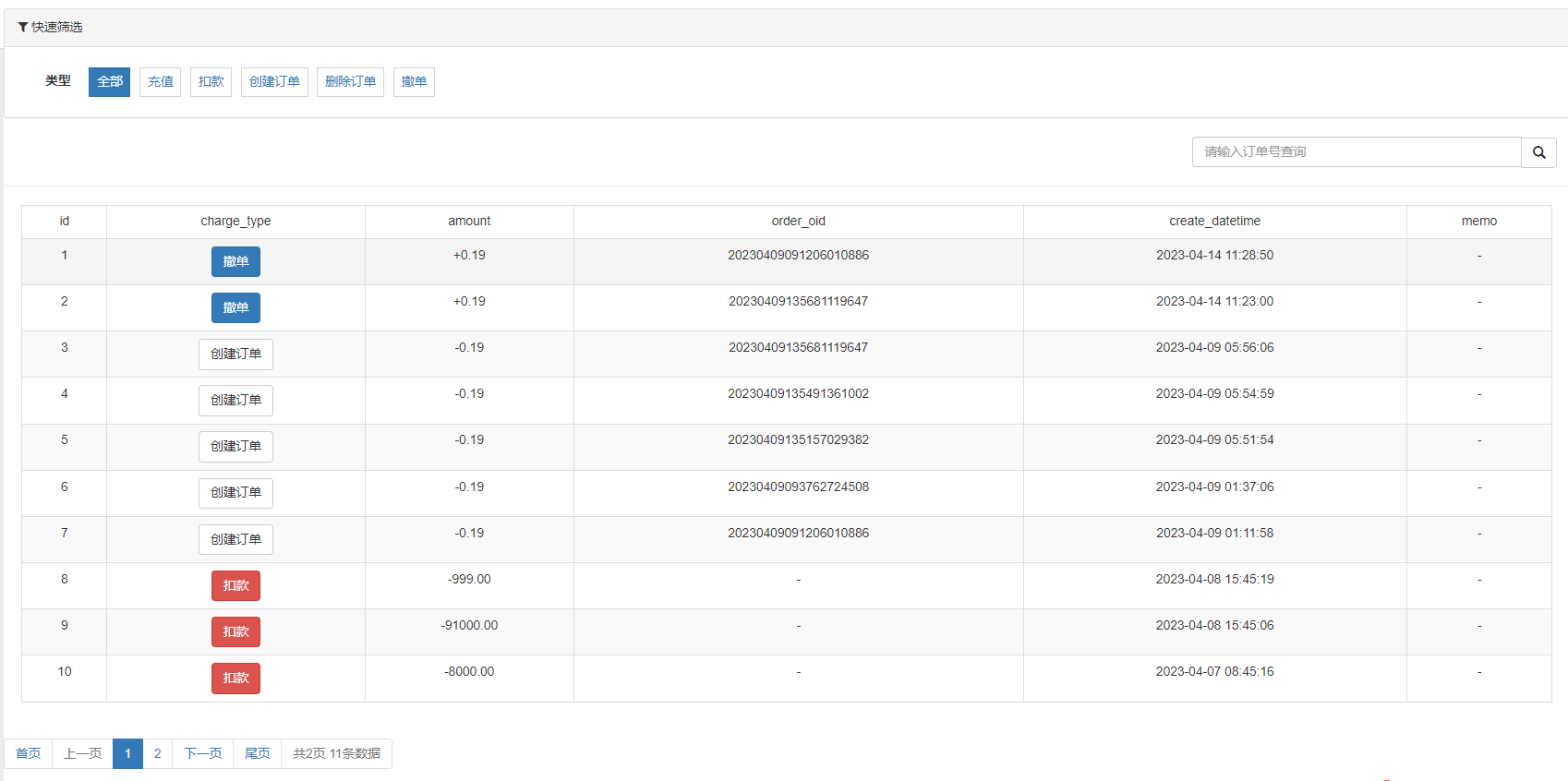Go to 下一页 in pagination
This screenshot has height=781, width=1568.
202,754
